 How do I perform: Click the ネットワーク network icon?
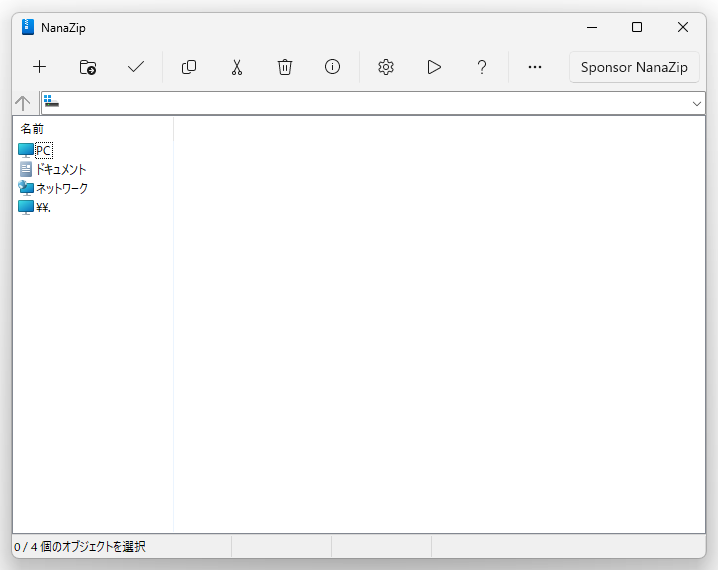[x=26, y=188]
